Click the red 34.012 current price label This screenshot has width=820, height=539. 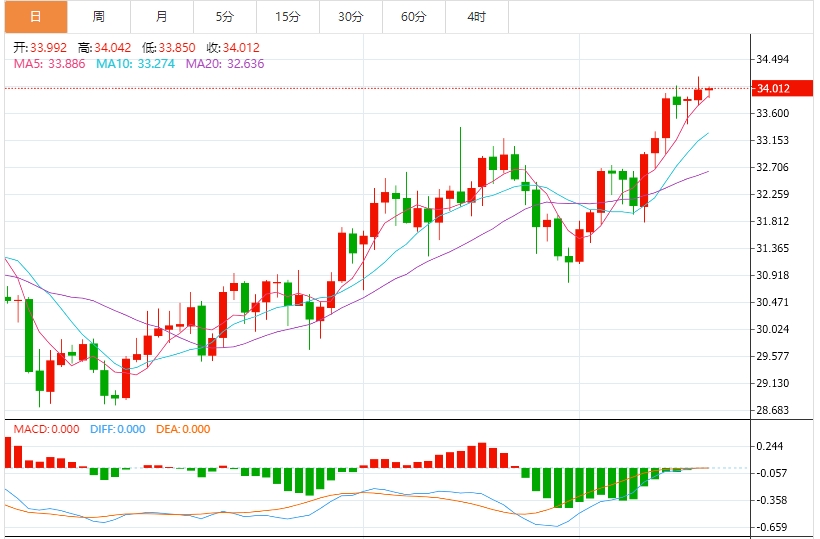782,88
